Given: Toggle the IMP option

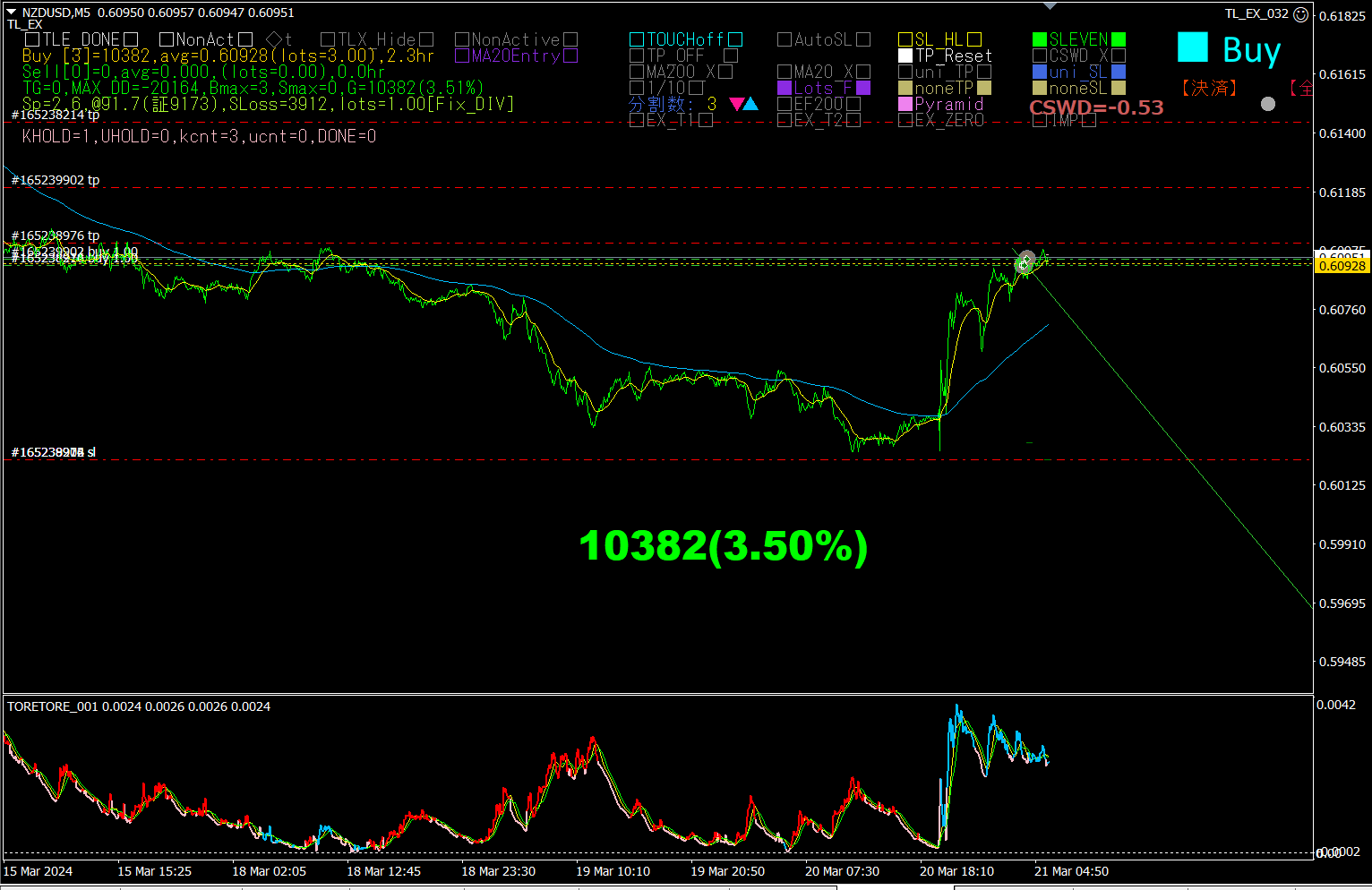Looking at the screenshot, I should click(1064, 120).
